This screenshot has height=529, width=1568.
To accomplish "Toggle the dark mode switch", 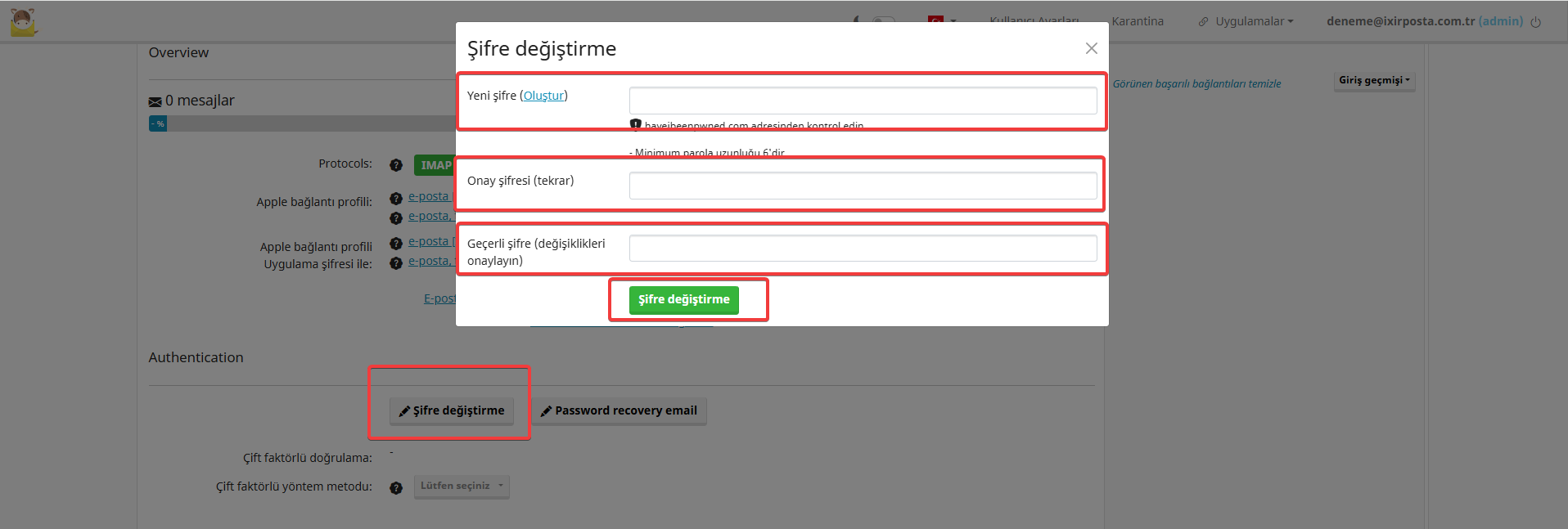I will pyautogui.click(x=882, y=20).
